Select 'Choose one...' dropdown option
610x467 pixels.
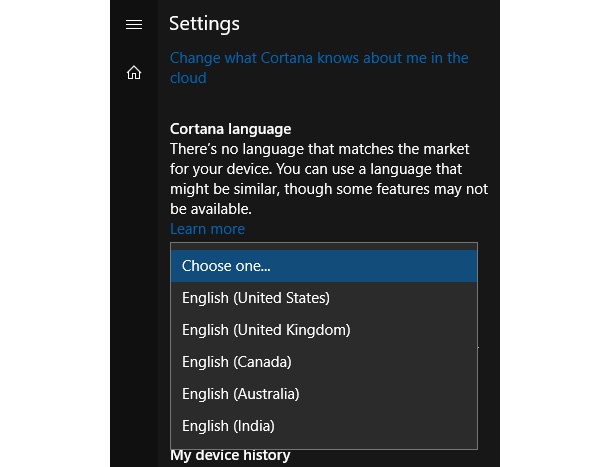pyautogui.click(x=324, y=266)
